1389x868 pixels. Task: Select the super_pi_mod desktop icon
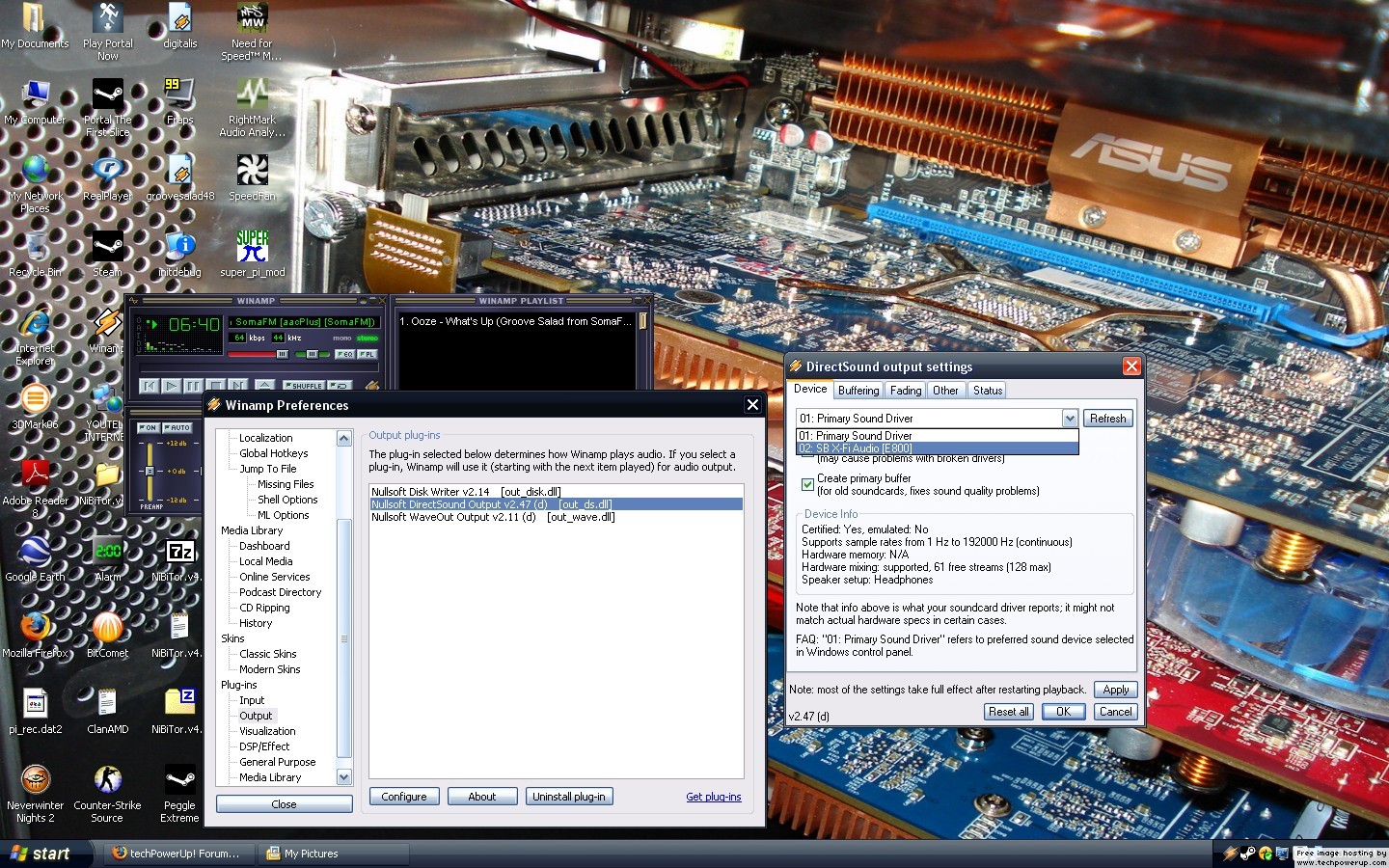click(252, 254)
